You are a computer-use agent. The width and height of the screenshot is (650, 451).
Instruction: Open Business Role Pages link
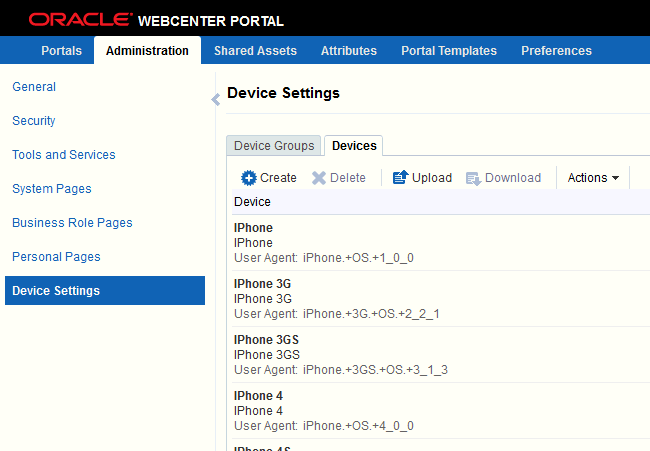click(x=72, y=223)
